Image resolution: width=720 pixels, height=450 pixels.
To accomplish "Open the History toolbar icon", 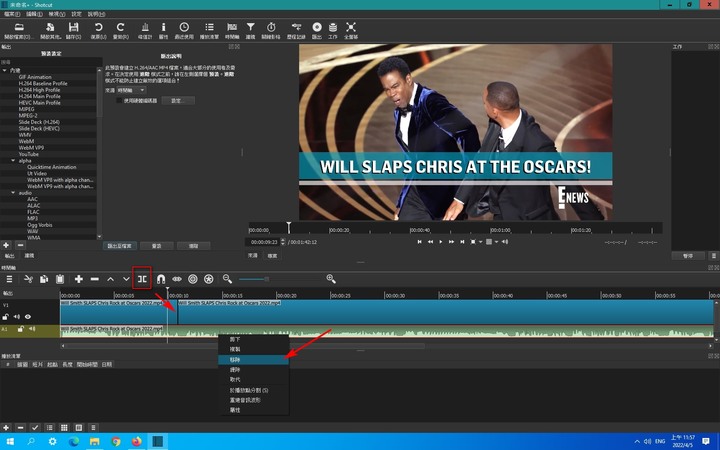I will tap(296, 28).
